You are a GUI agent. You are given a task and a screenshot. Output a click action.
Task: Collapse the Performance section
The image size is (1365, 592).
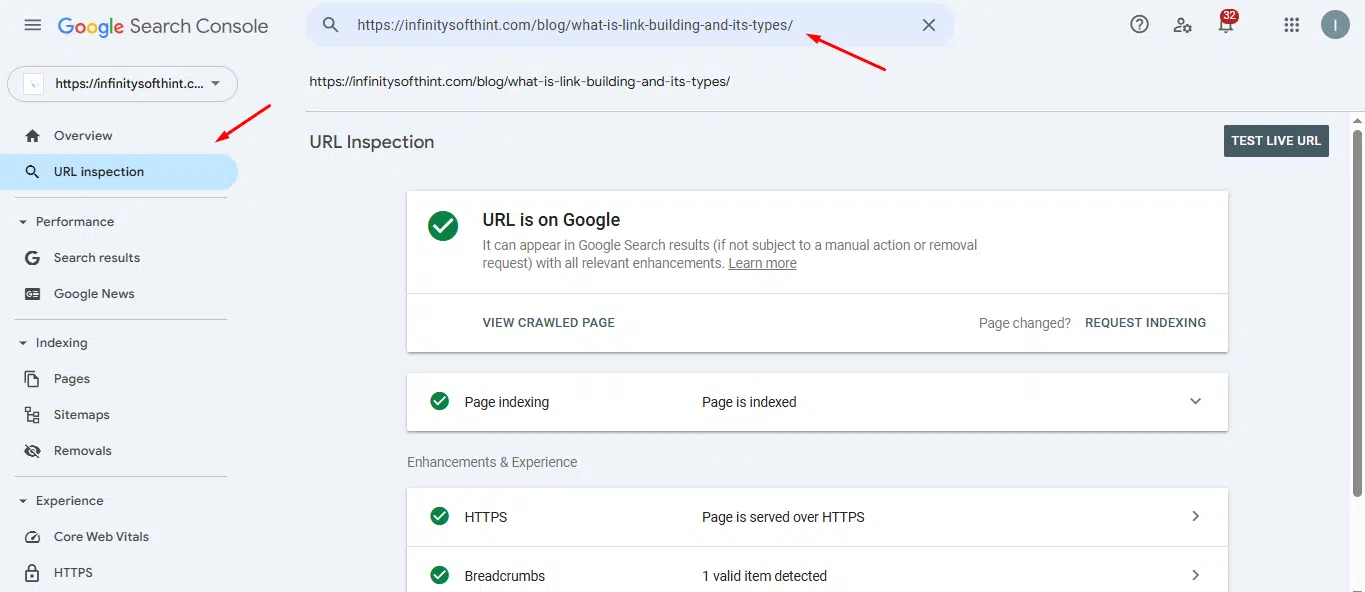pos(22,222)
